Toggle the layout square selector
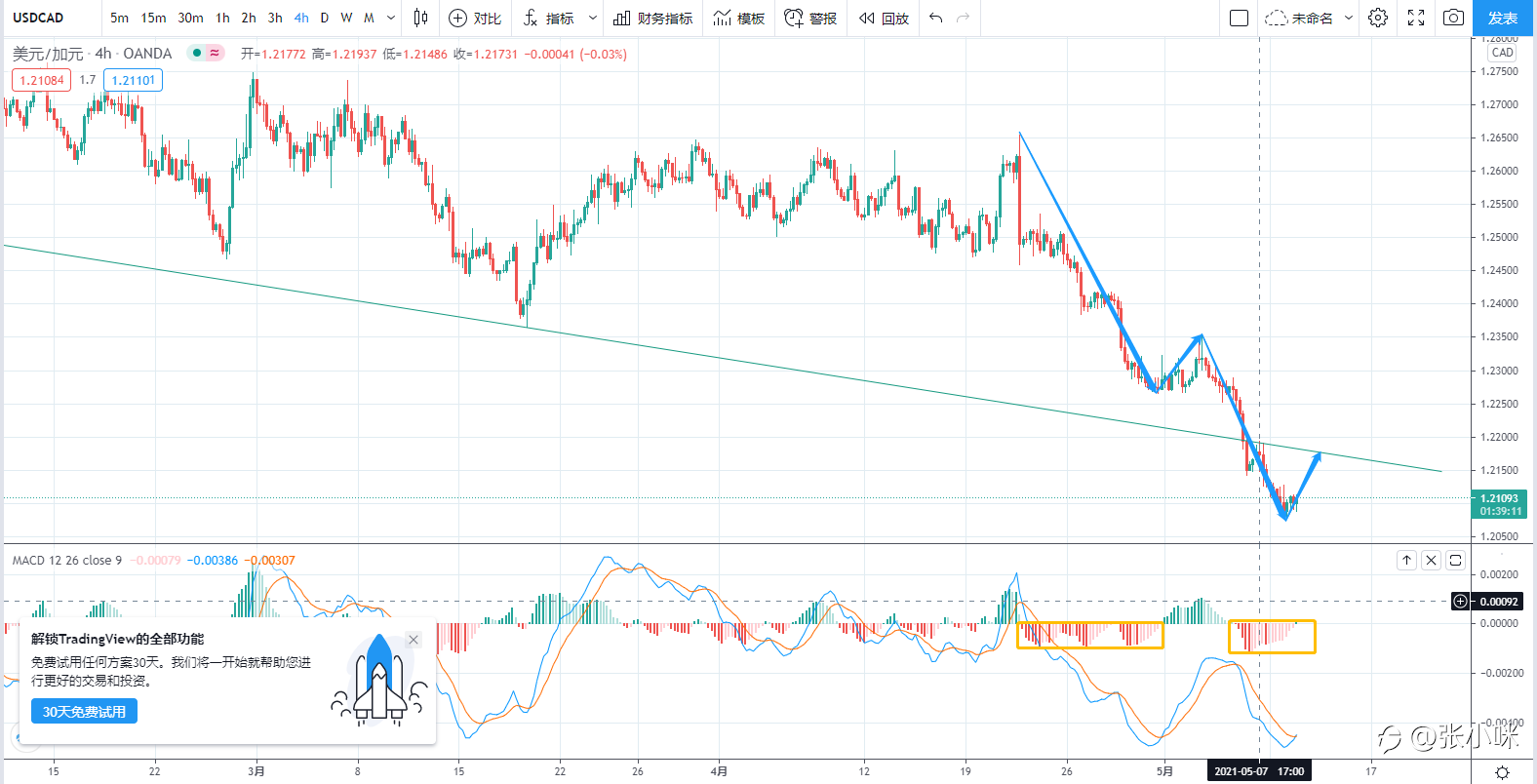 1240,18
